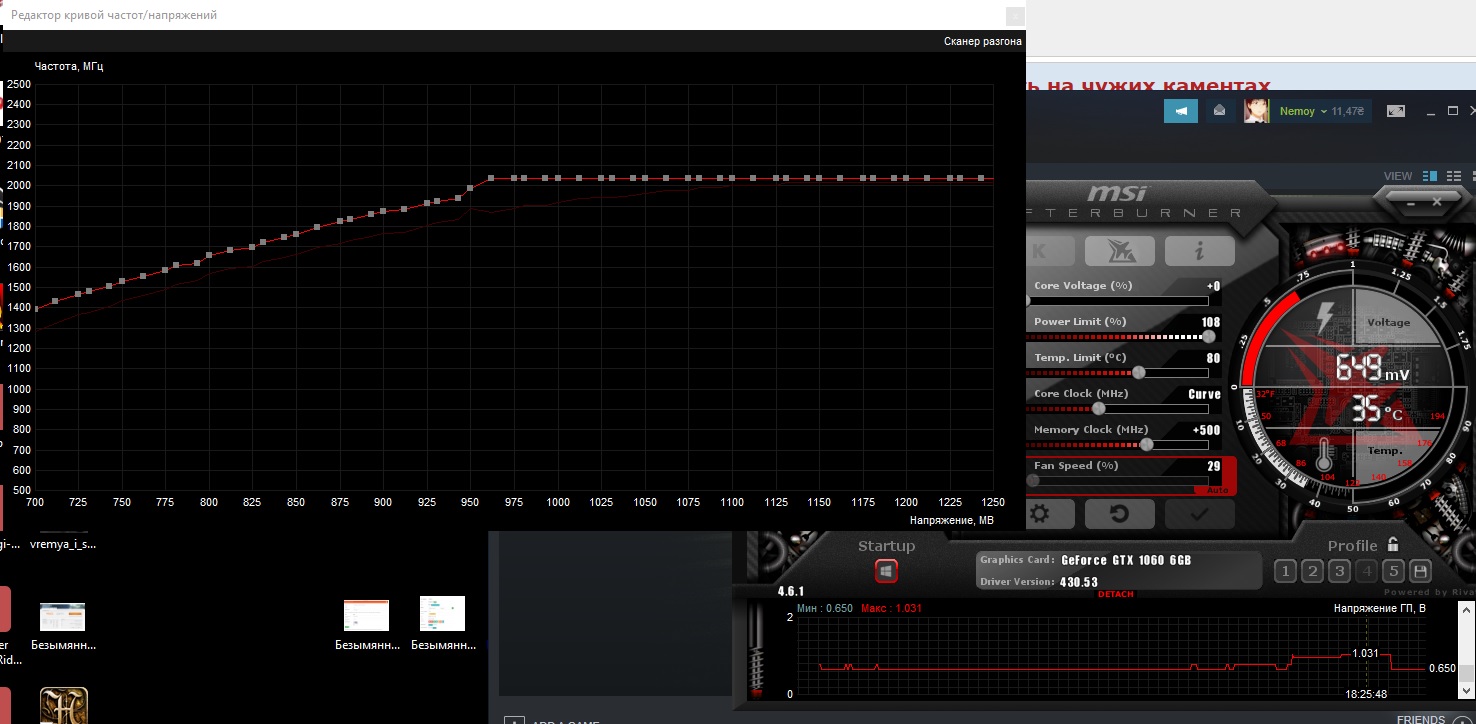
Task: Open the Steam inbox envelope icon
Action: tap(1219, 111)
